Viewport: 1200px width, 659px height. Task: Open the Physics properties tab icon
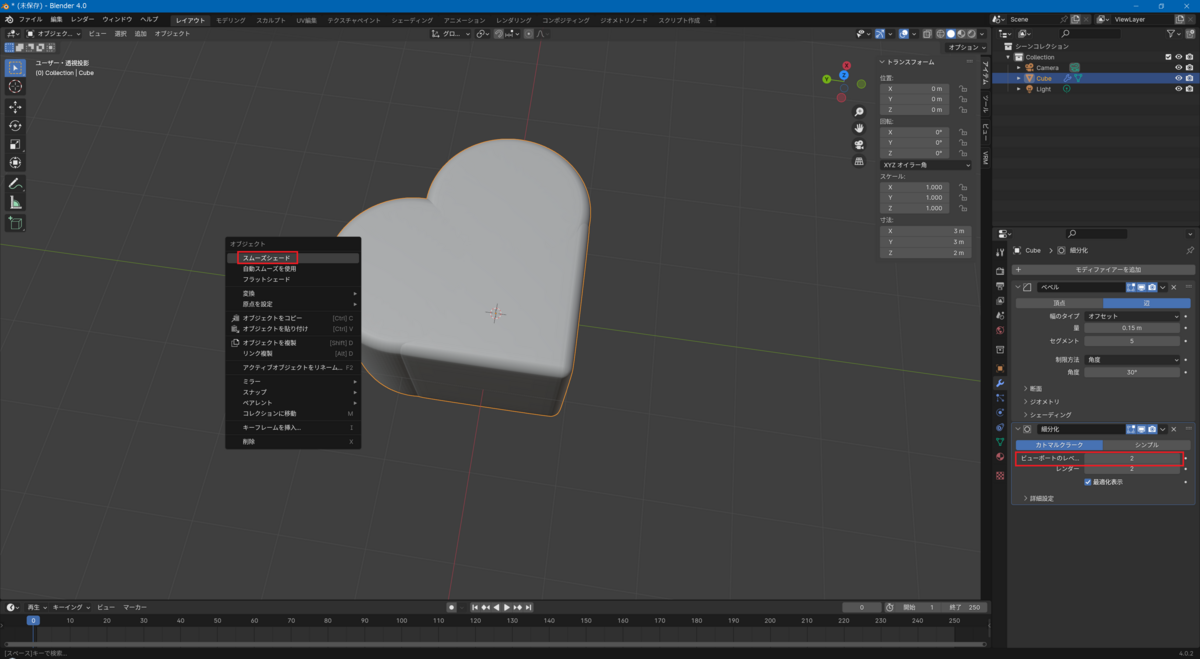(999, 412)
